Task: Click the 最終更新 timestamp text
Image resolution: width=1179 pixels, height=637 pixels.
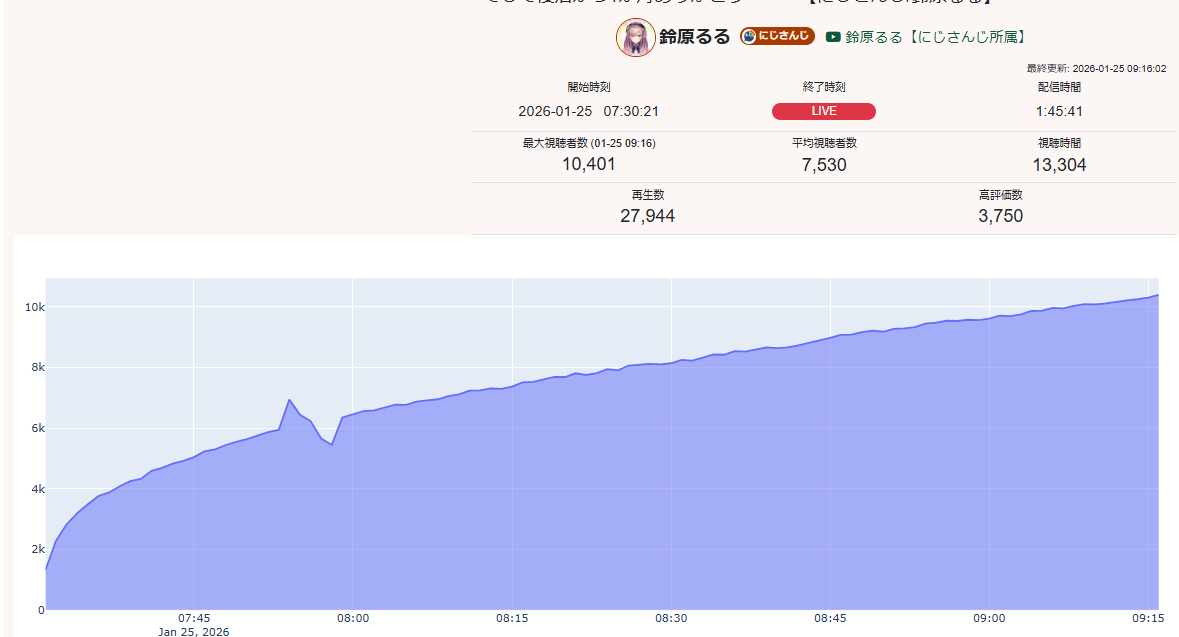Action: point(1096,68)
